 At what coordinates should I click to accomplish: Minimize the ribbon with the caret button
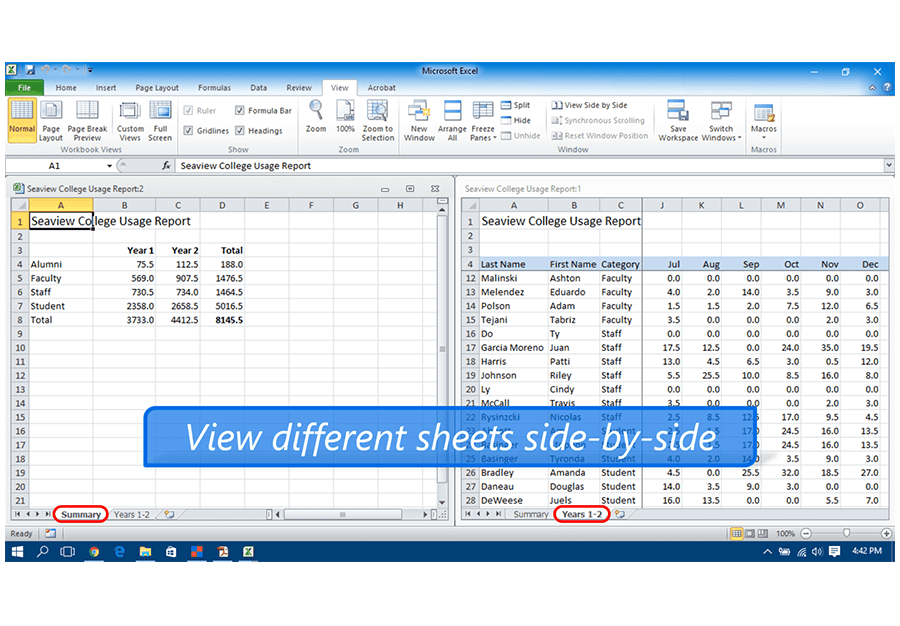[x=872, y=88]
